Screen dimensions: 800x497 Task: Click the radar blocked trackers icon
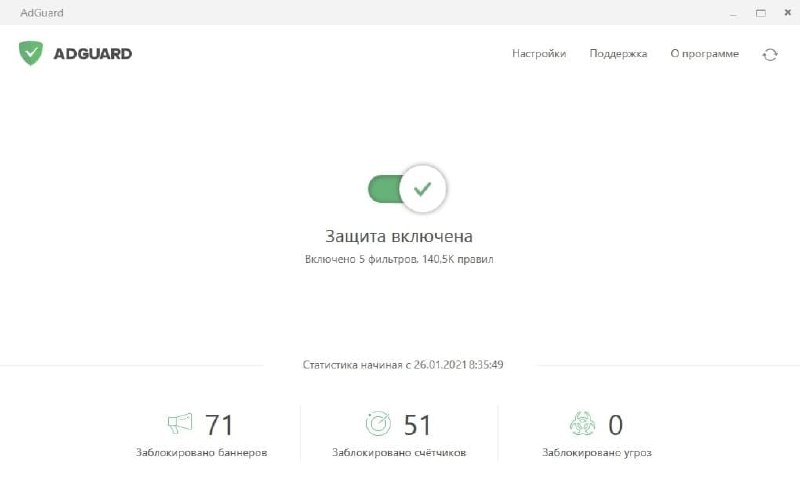click(x=378, y=424)
